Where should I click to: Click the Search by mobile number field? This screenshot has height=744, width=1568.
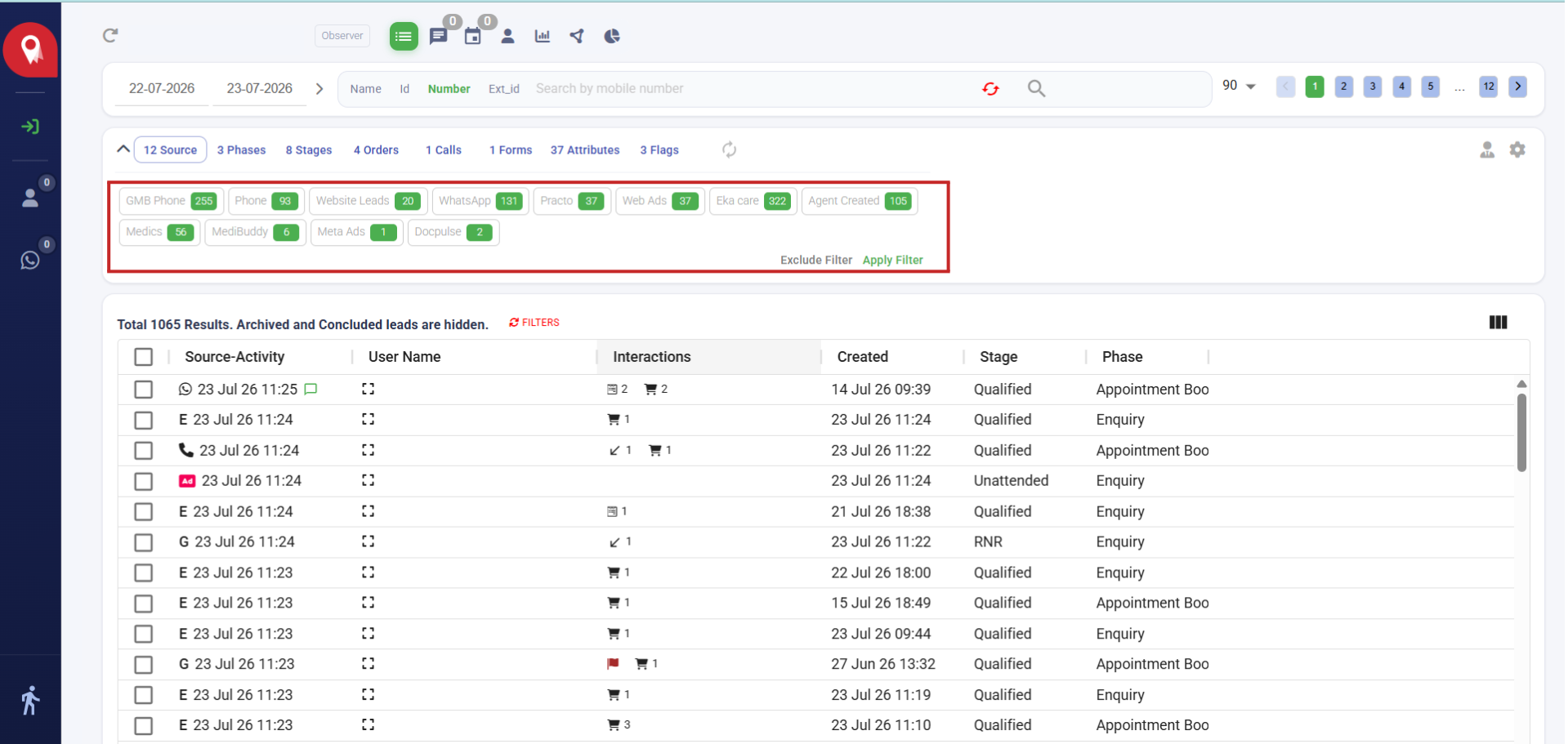[752, 88]
